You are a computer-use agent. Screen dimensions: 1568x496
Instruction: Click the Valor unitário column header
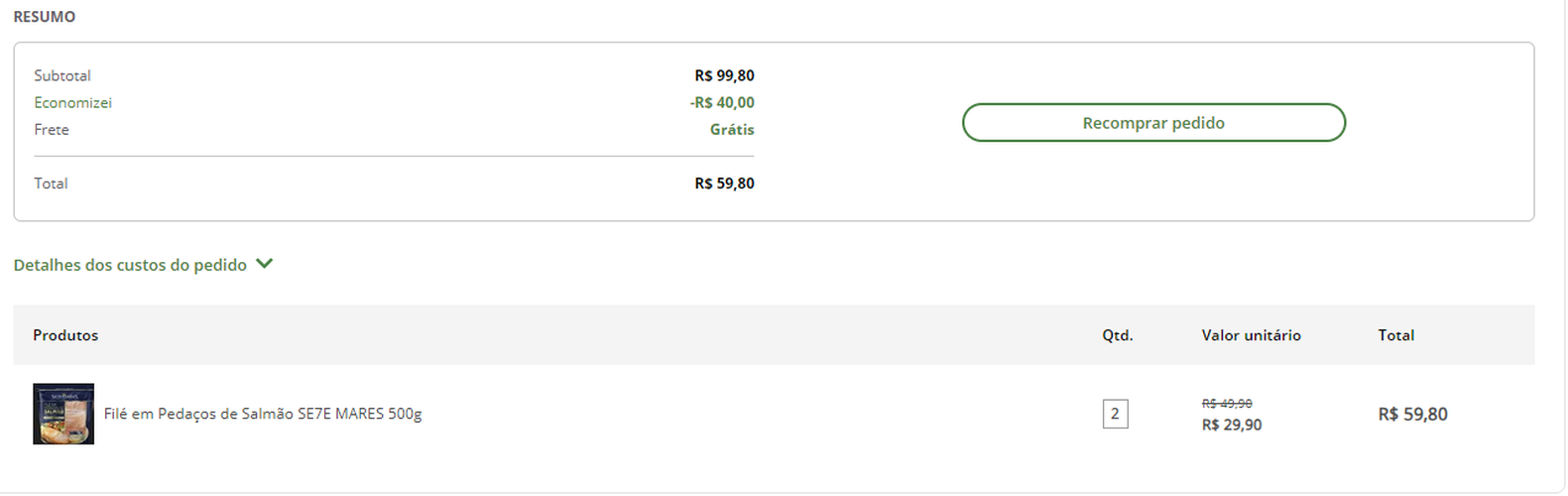click(1251, 335)
